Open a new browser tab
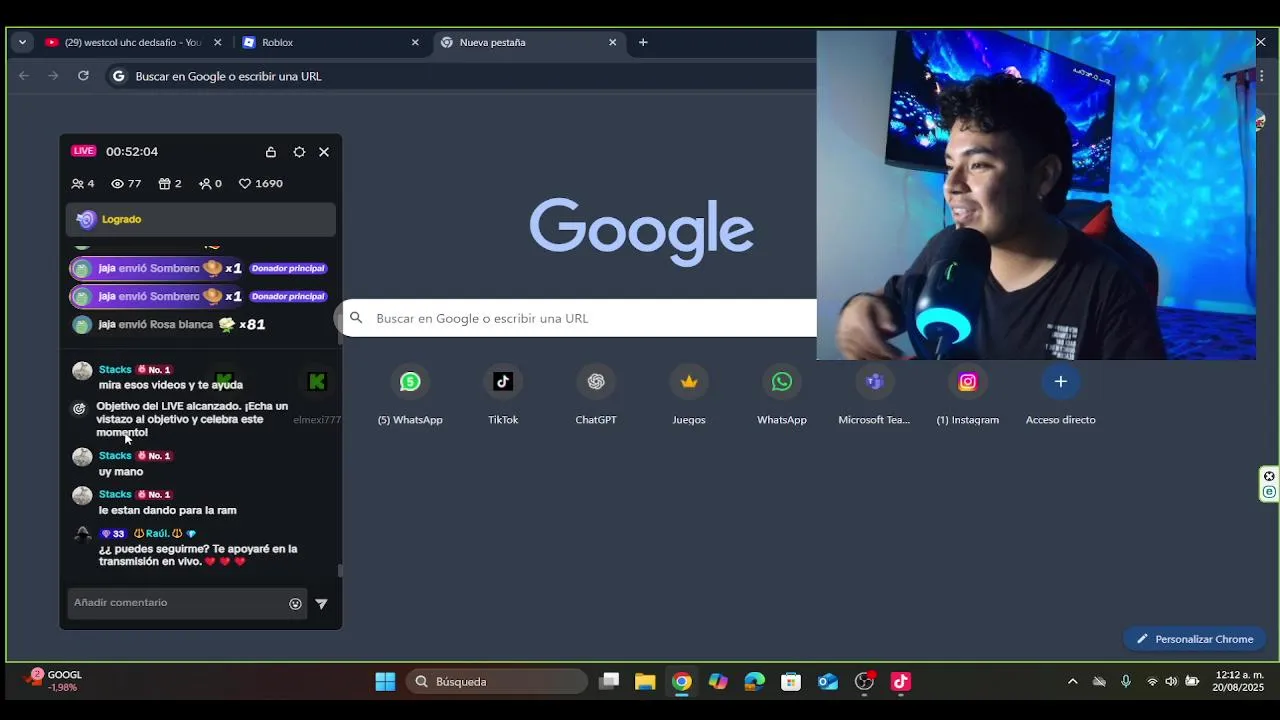Viewport: 1280px width, 720px height. tap(643, 43)
